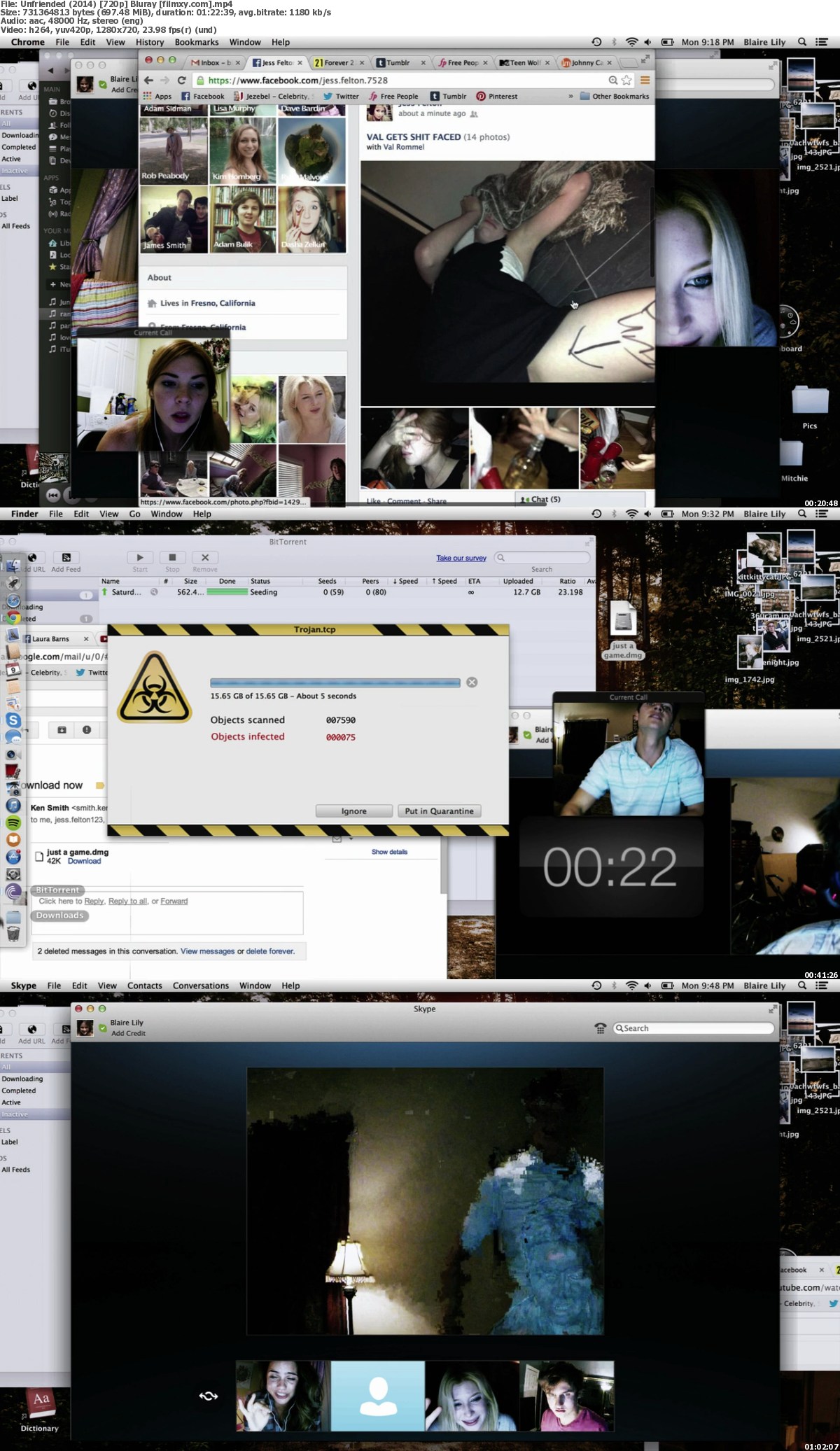The height and width of the screenshot is (1451, 840).
Task: Click the Forward link in Gmail
Action: click(x=174, y=901)
